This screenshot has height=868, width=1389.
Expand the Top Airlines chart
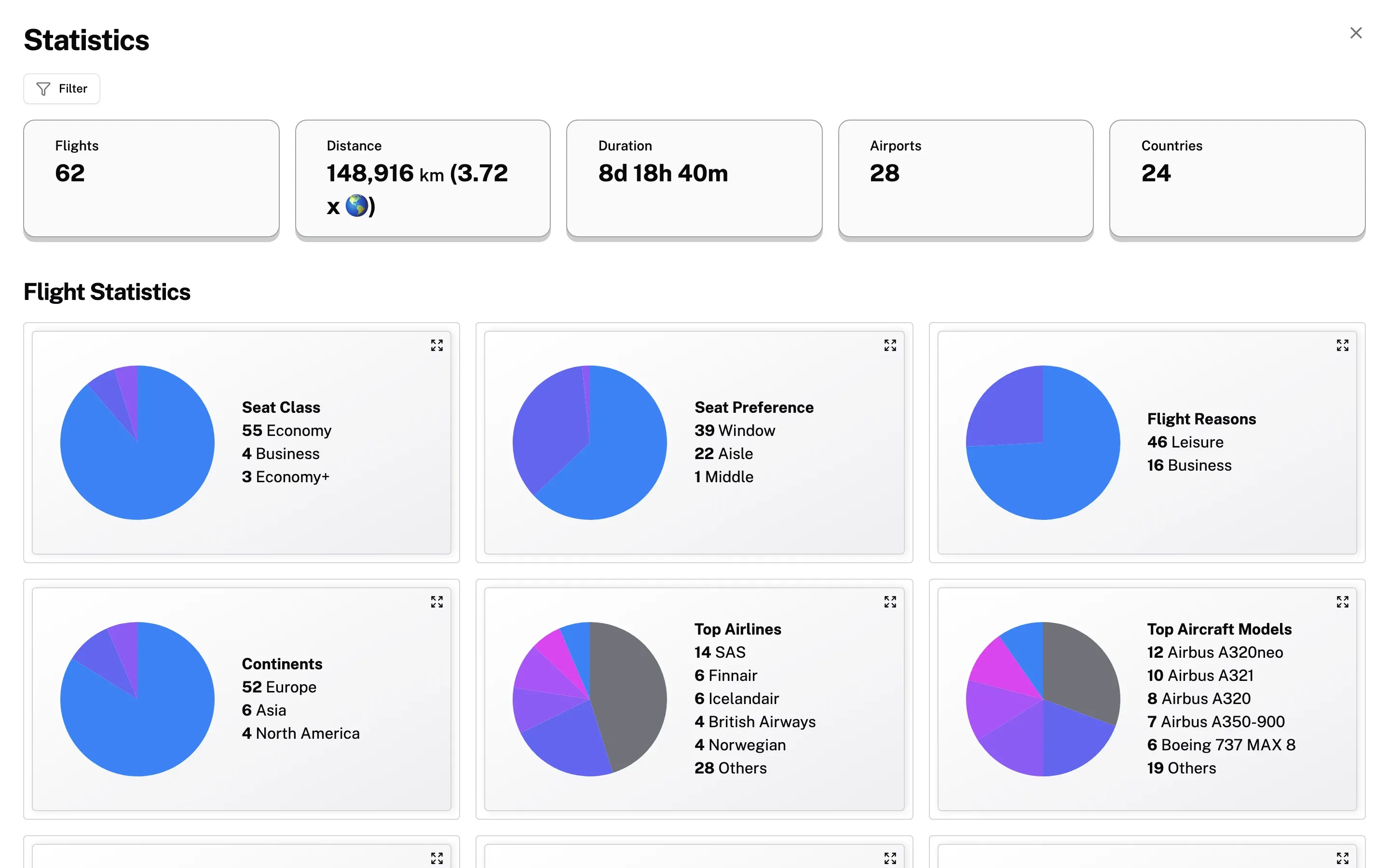(x=890, y=602)
